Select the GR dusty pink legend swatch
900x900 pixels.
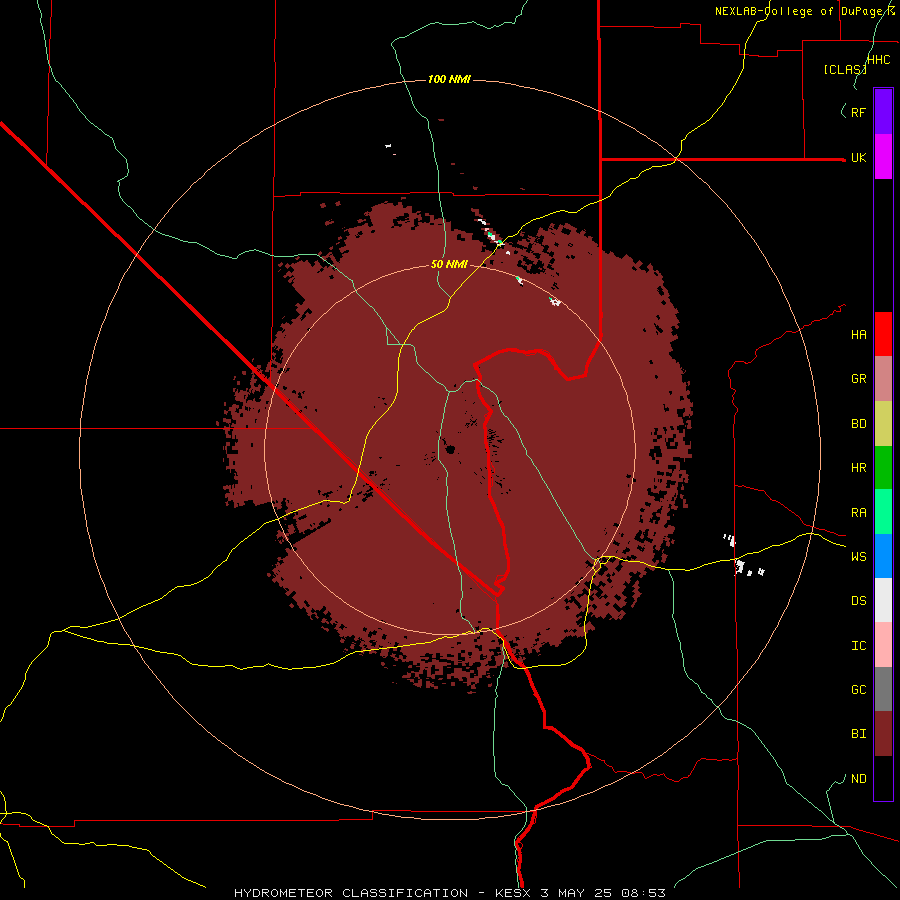(883, 378)
